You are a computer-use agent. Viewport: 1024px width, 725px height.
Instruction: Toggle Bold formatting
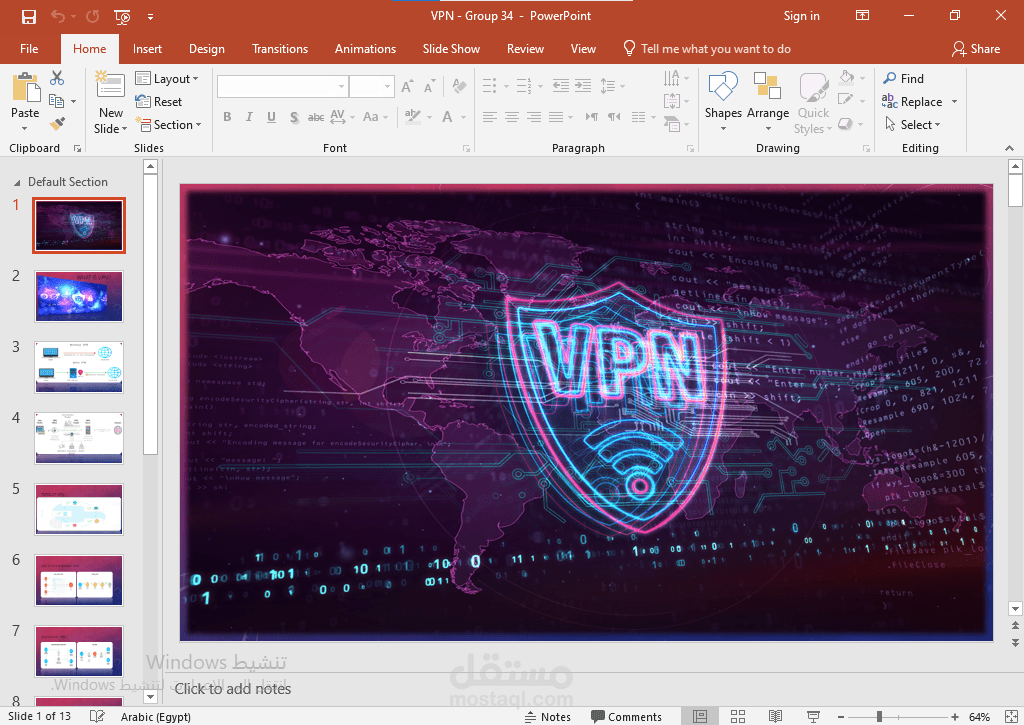click(227, 117)
